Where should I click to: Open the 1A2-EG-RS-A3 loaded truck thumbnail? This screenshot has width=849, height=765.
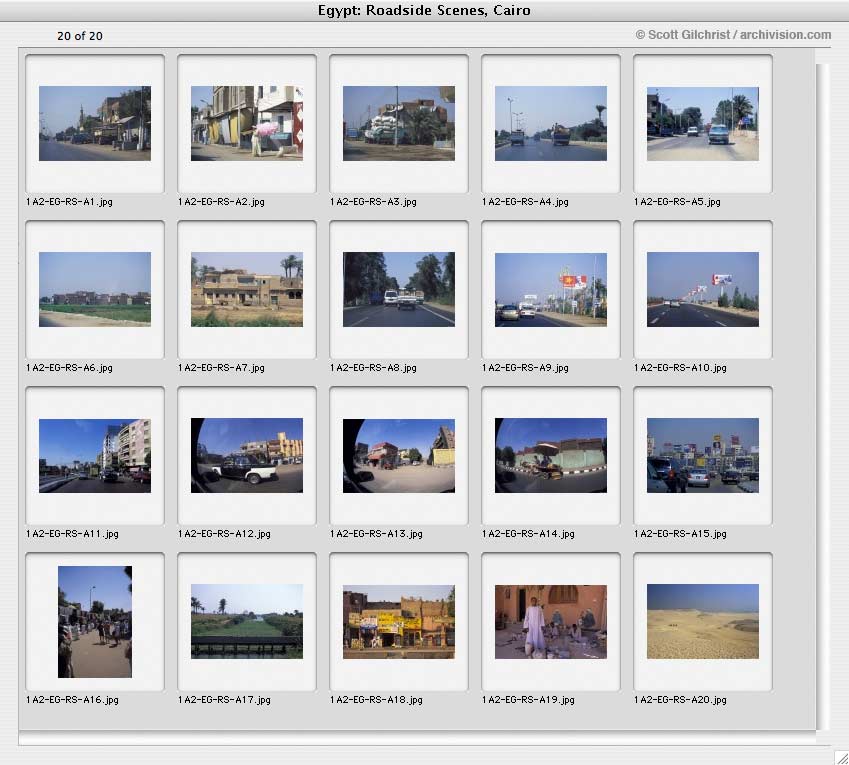(x=399, y=123)
